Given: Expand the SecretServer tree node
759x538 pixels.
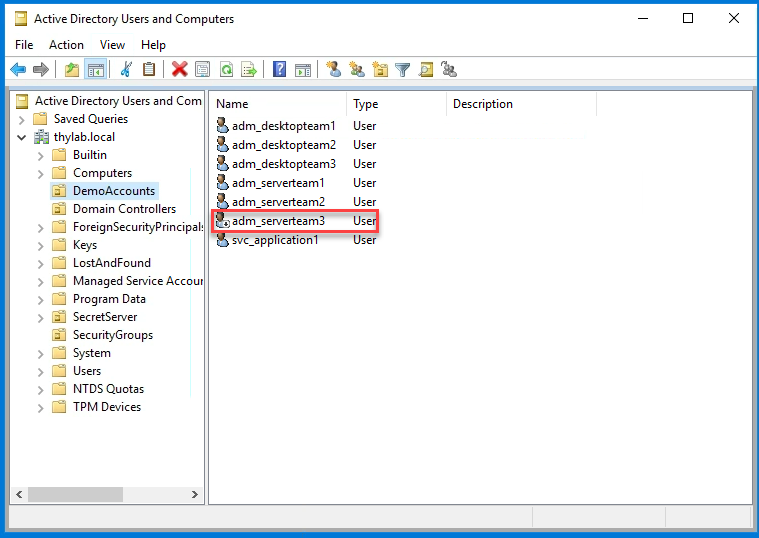Looking at the screenshot, I should [x=40, y=317].
